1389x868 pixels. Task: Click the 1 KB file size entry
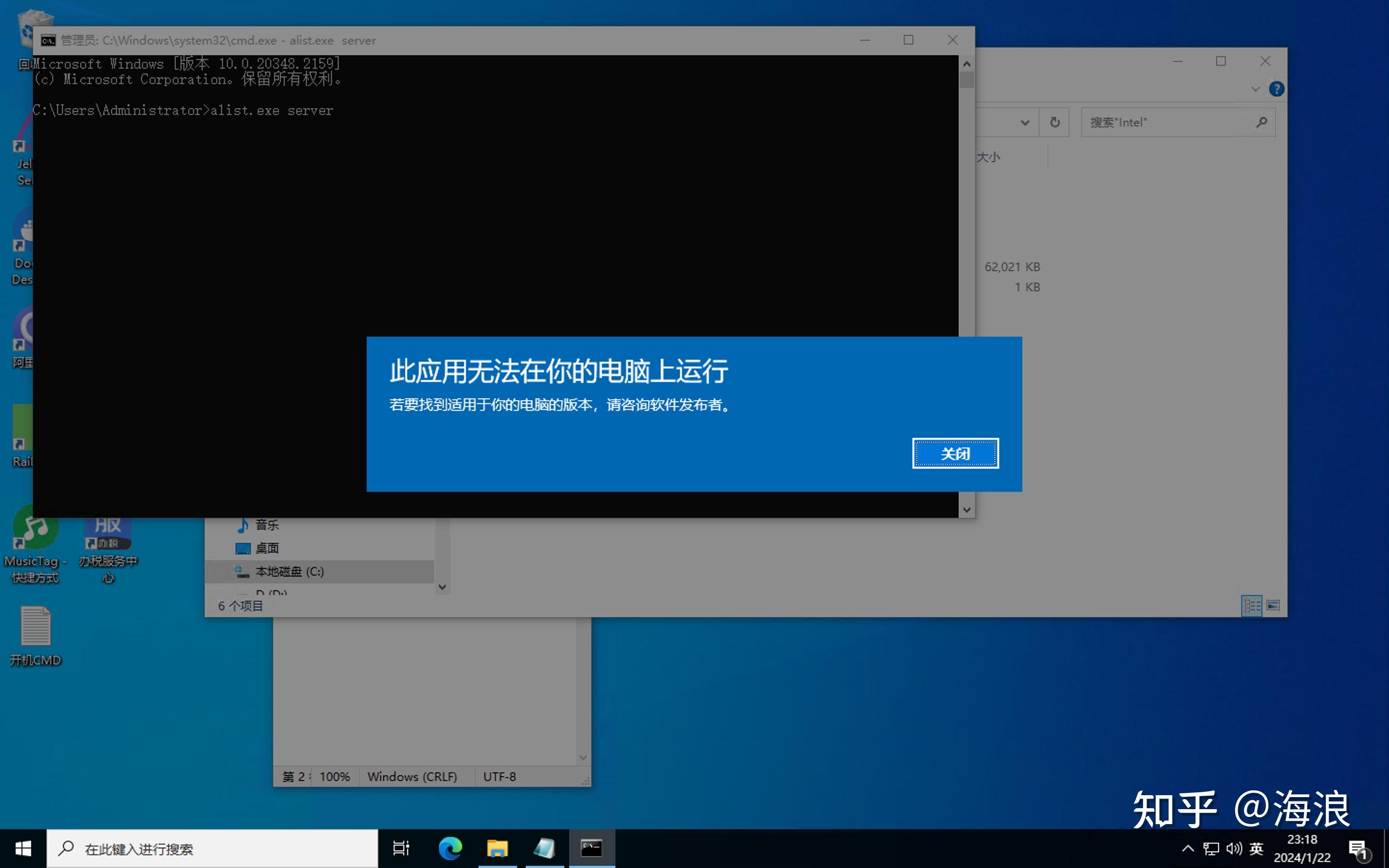click(x=1027, y=287)
